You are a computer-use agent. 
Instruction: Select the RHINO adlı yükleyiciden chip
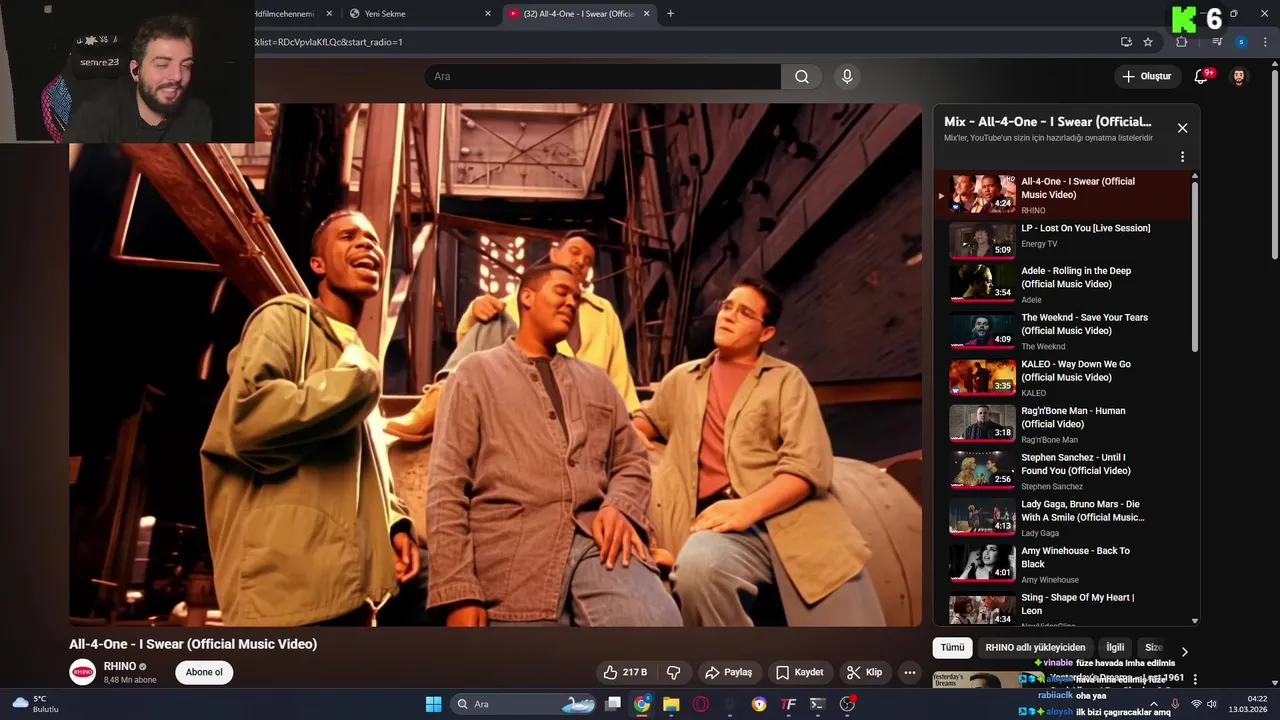[1035, 647]
